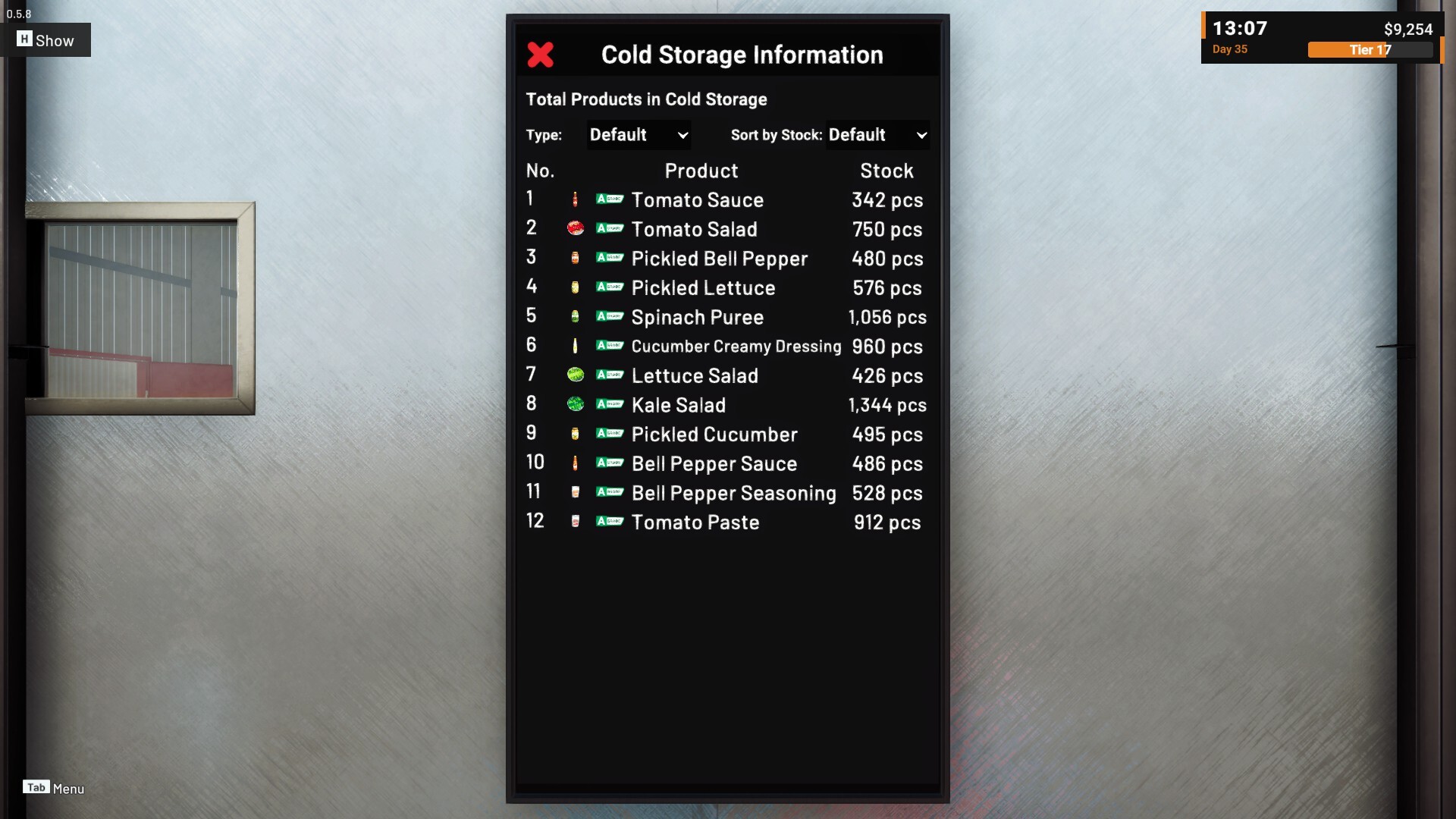Close the Cold Storage Information panel

(x=540, y=55)
